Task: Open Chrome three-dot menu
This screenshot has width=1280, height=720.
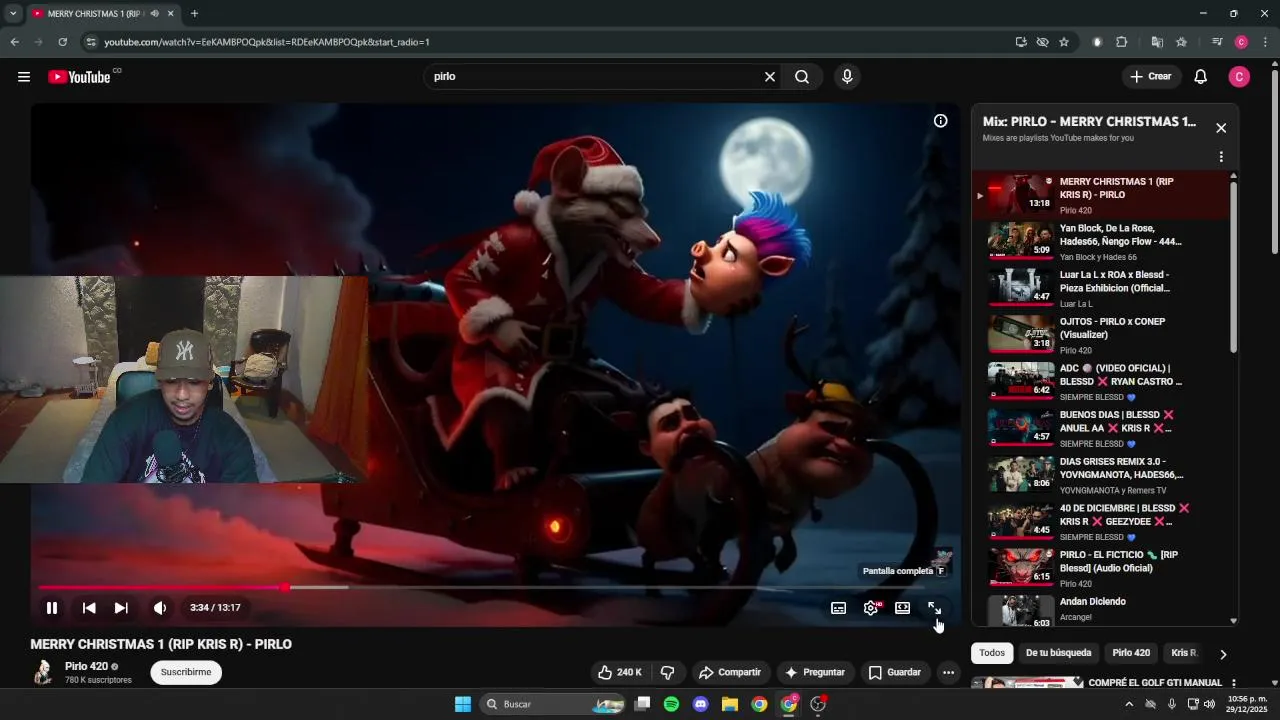Action: point(1265,42)
